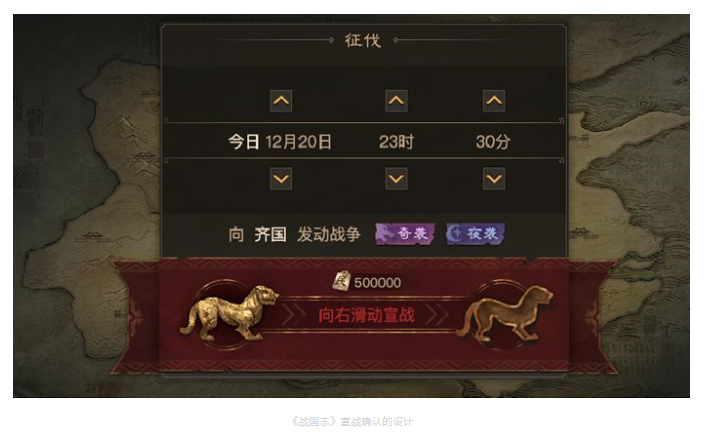Toggle the 奇袭 surprise attack option
This screenshot has width=714, height=447.
(405, 234)
